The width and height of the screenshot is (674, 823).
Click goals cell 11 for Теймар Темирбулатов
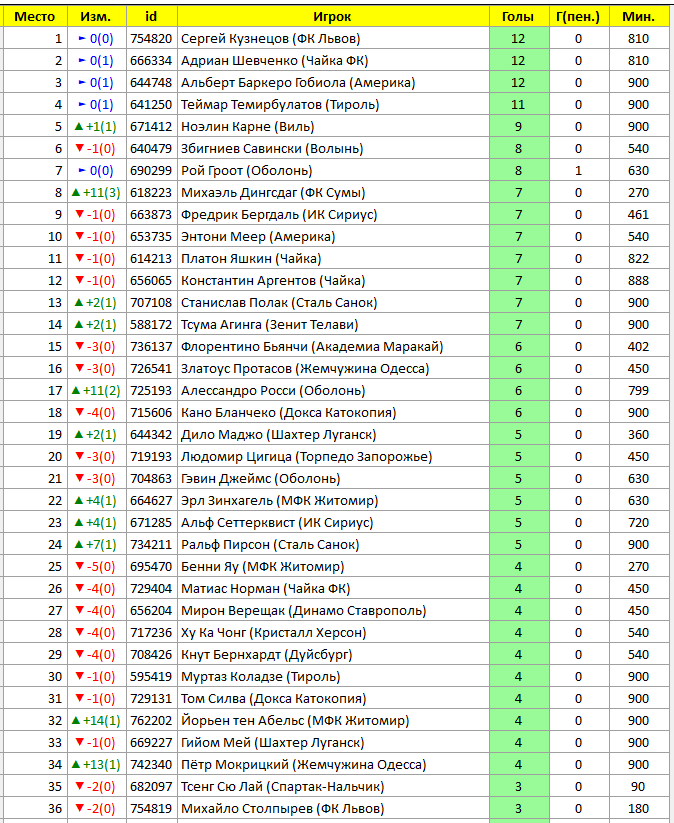tap(519, 105)
